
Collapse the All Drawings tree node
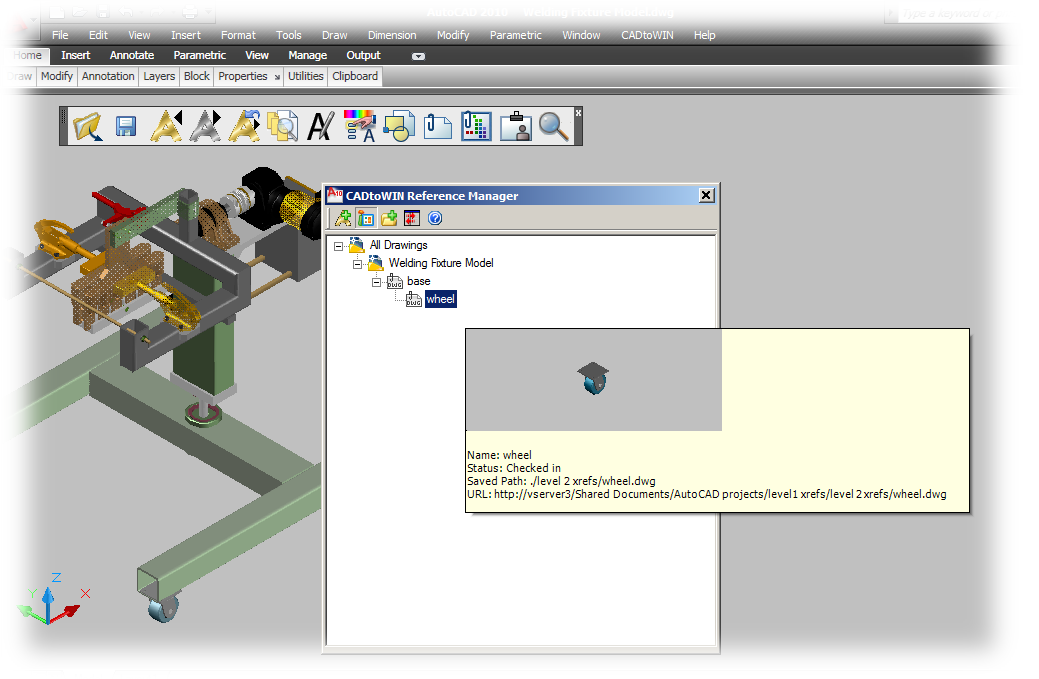(x=339, y=246)
